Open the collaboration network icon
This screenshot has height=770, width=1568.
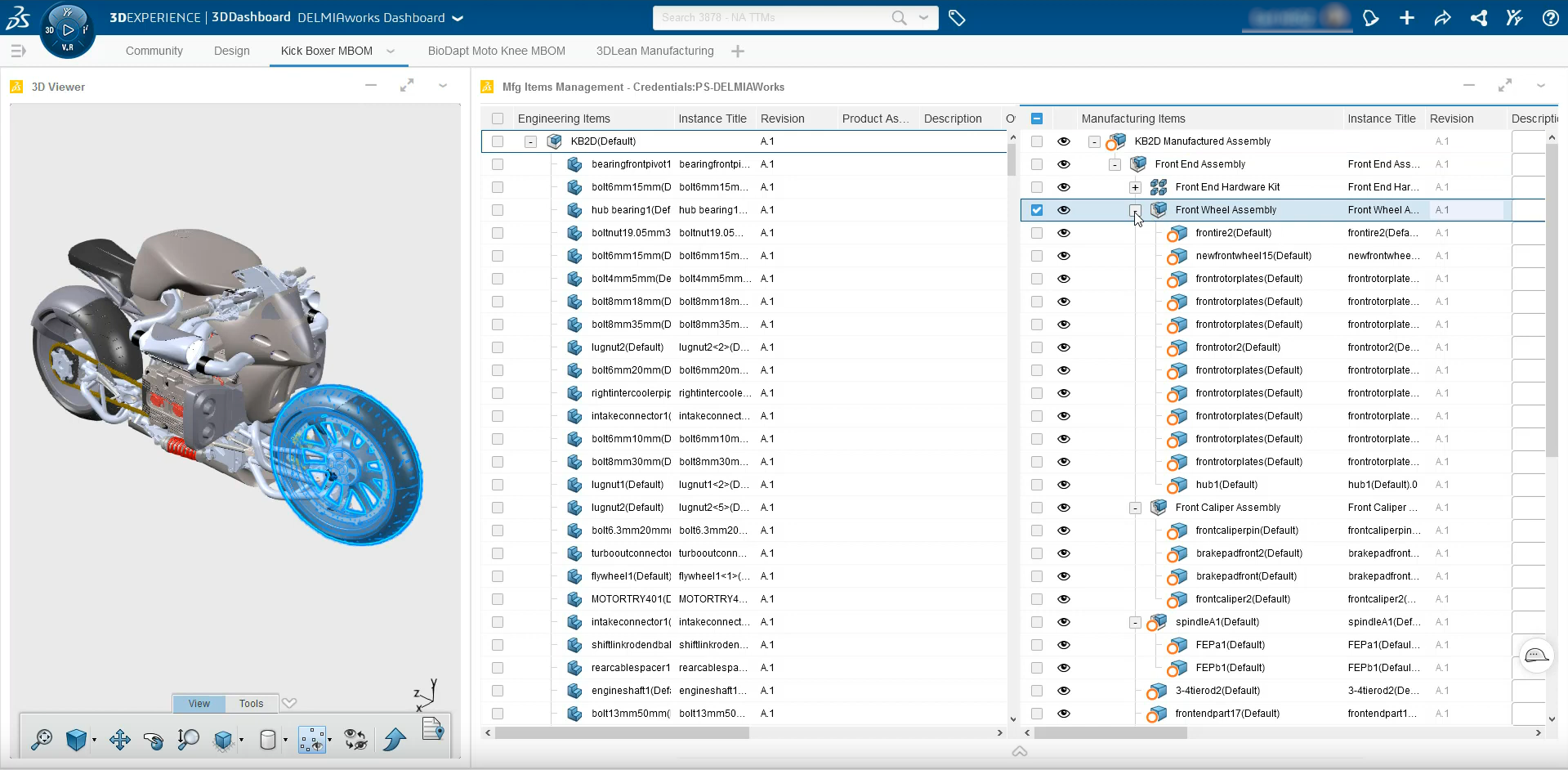(x=1478, y=17)
